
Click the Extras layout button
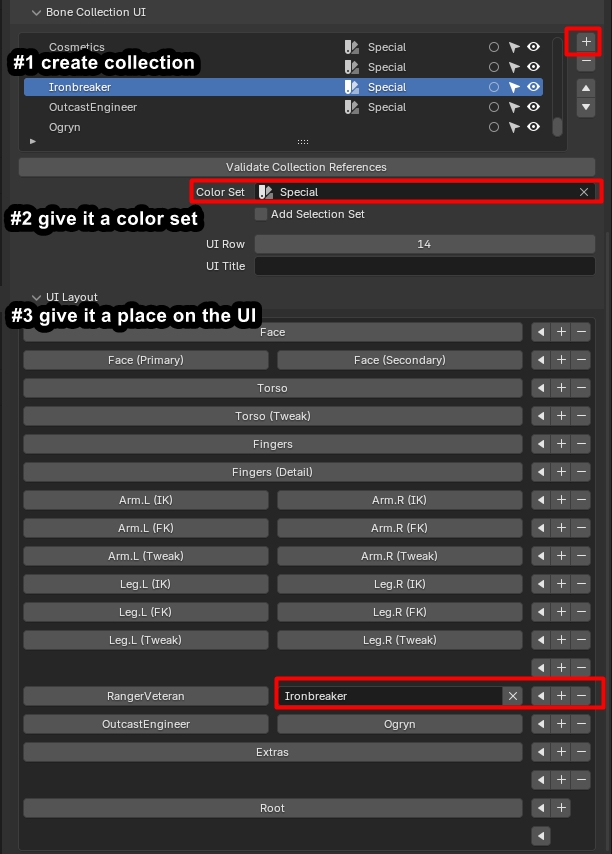point(273,752)
